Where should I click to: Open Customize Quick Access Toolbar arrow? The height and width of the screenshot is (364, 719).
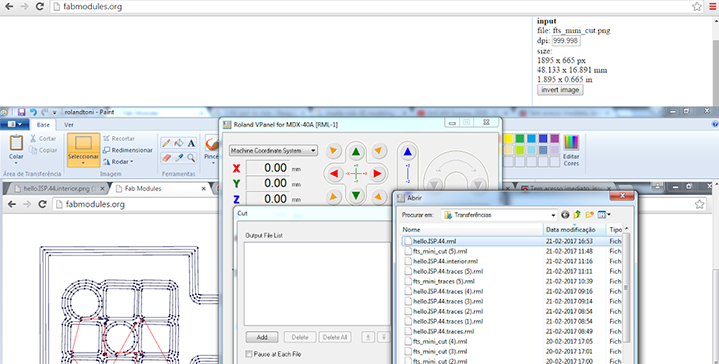[x=55, y=112]
